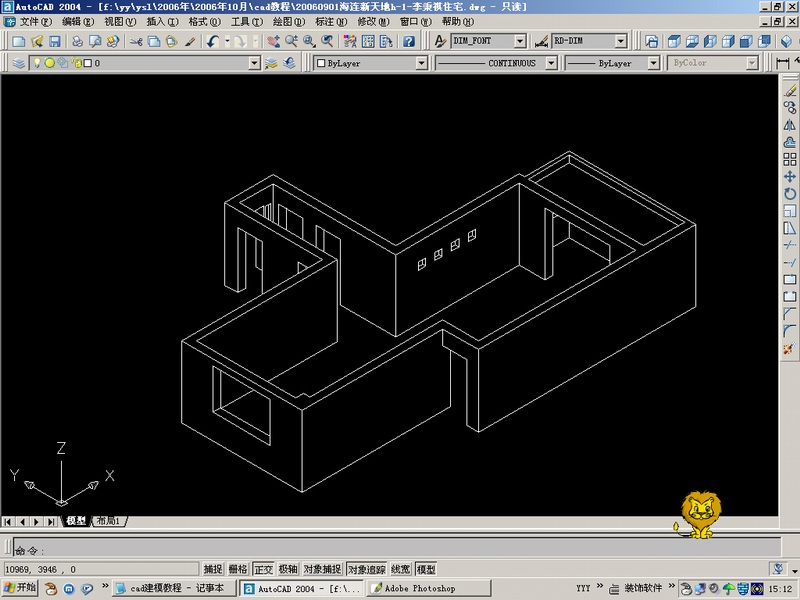Toggle the 正交 ortho mode button
This screenshot has width=800, height=600.
pos(264,569)
